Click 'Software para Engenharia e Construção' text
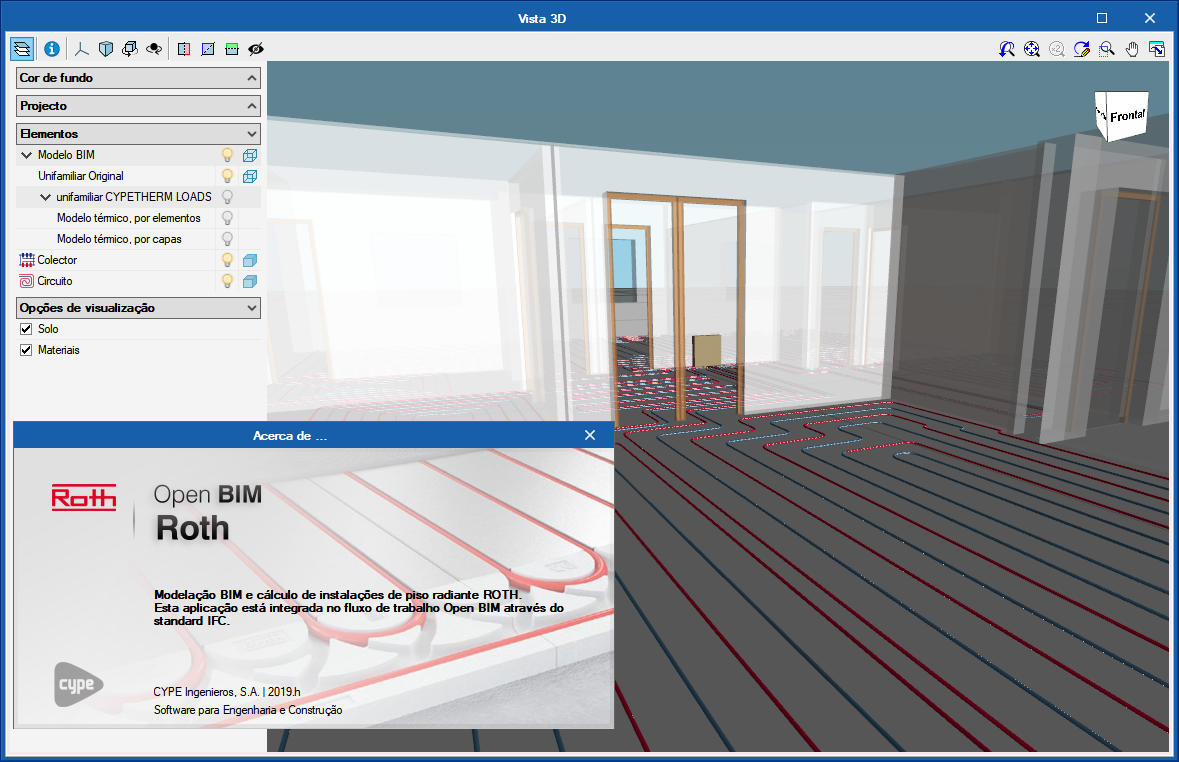Image resolution: width=1179 pixels, height=762 pixels. point(248,710)
